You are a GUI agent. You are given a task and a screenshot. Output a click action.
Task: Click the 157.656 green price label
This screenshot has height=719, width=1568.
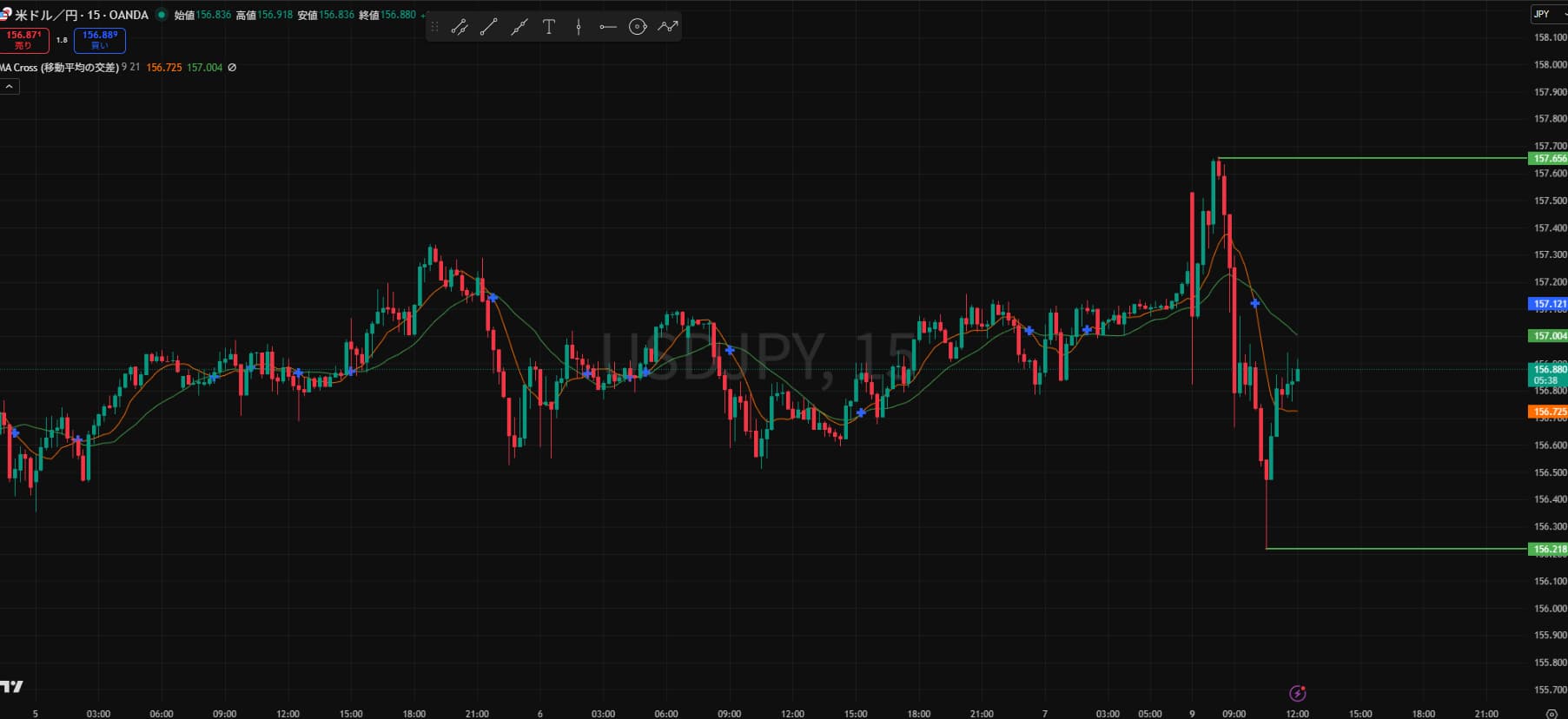point(1548,158)
